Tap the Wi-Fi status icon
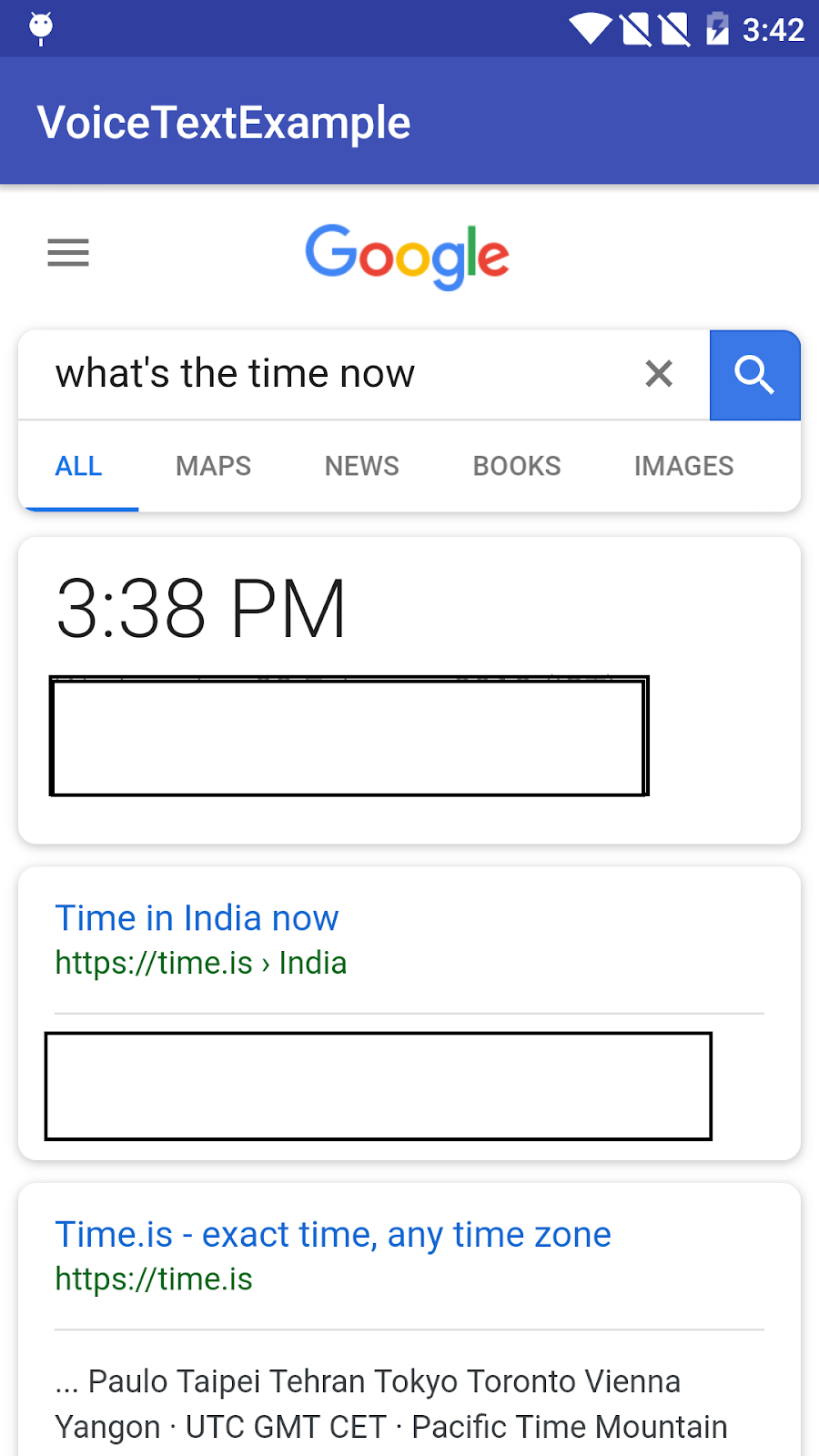 [x=590, y=29]
